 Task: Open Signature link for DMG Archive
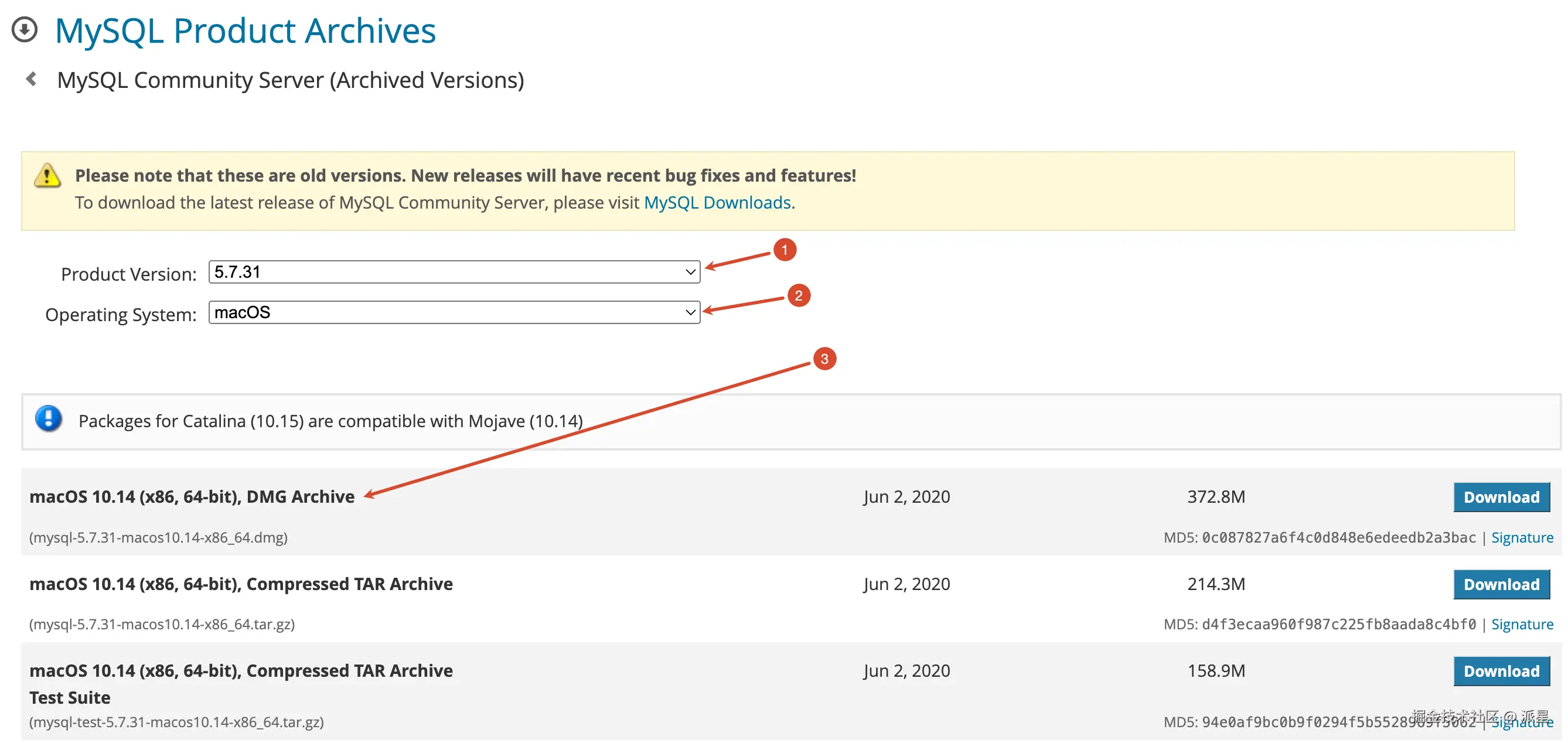click(x=1521, y=538)
